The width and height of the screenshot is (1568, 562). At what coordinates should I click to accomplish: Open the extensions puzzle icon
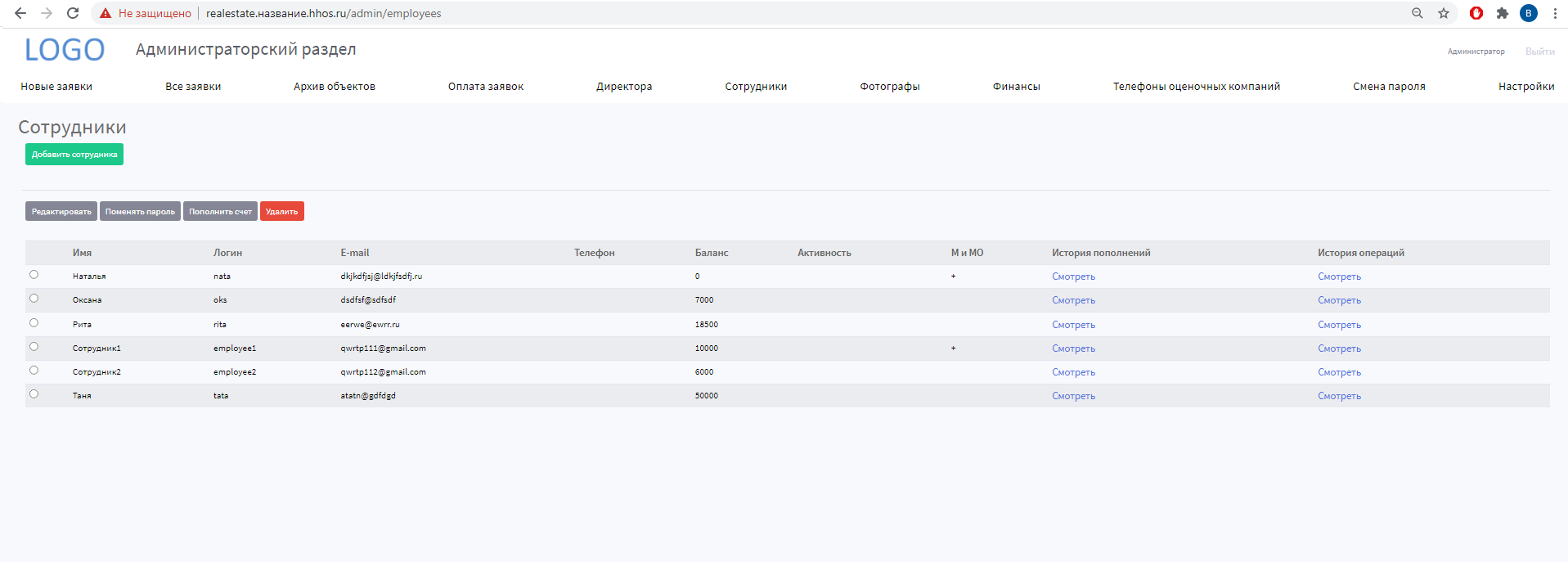pos(1503,13)
